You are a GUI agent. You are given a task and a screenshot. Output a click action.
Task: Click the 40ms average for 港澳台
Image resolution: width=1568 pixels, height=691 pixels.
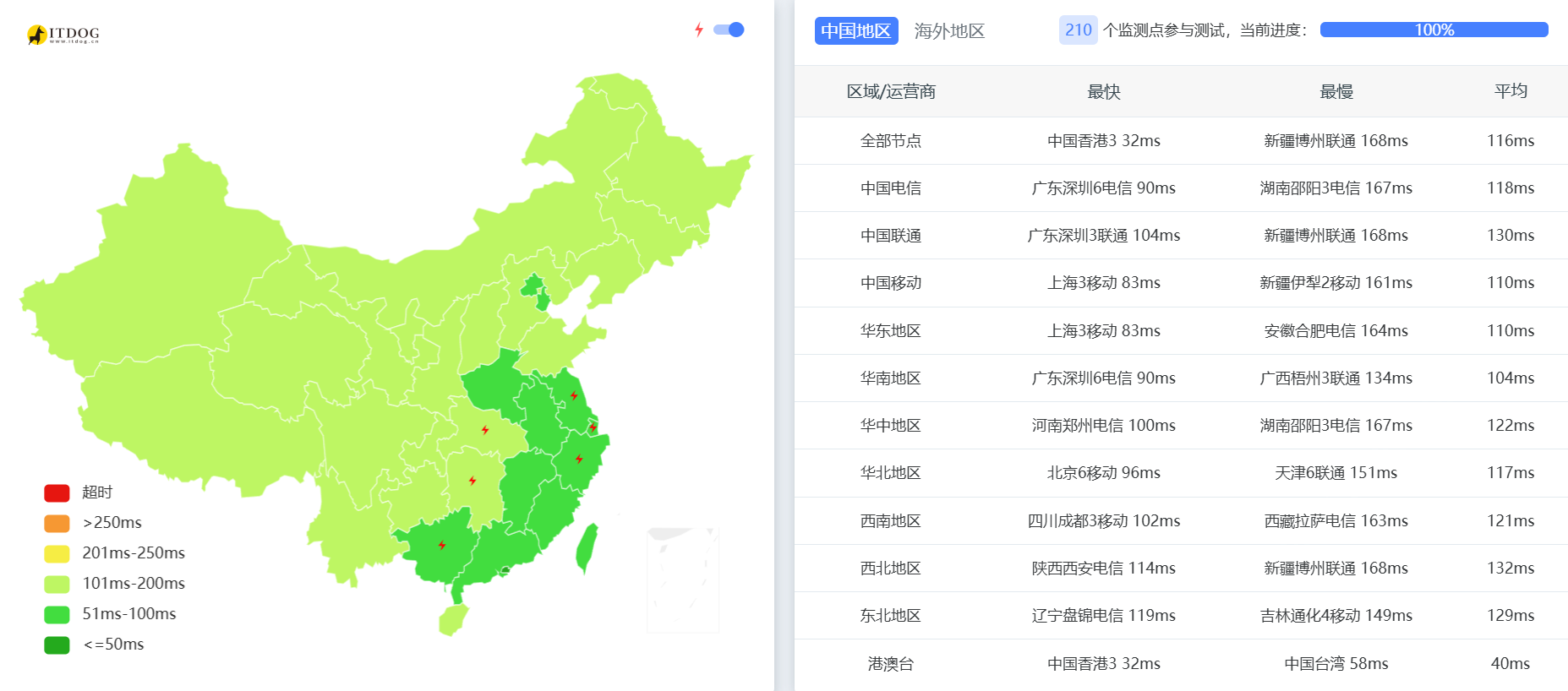1511,664
